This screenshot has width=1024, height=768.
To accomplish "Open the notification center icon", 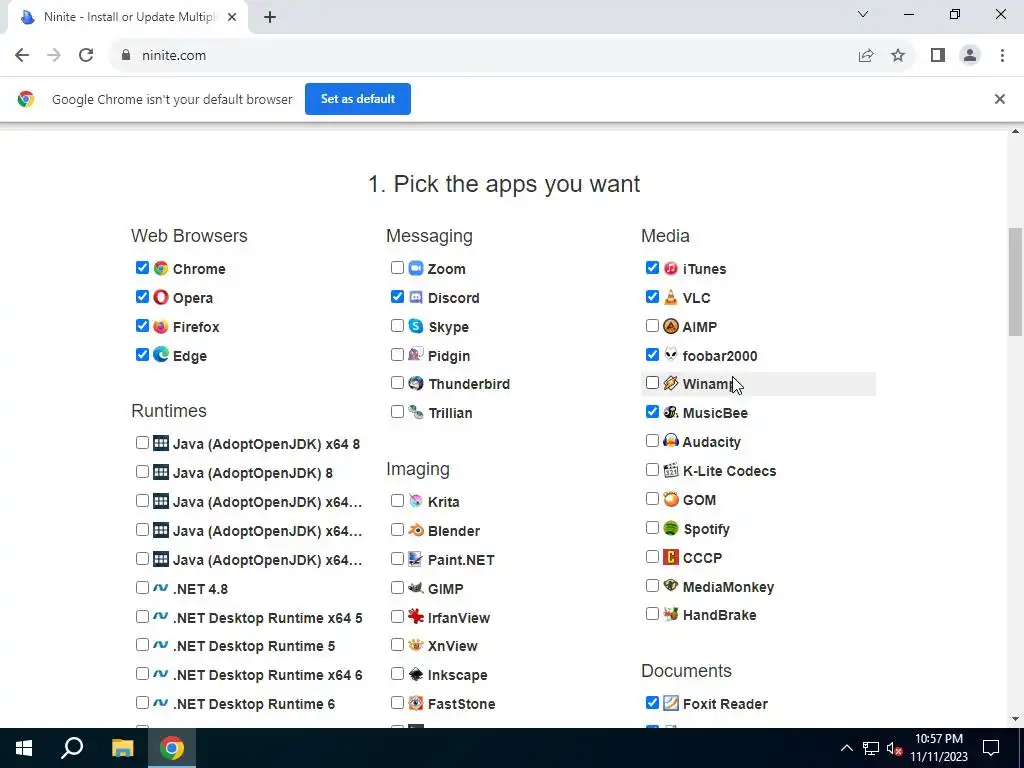I will (991, 748).
